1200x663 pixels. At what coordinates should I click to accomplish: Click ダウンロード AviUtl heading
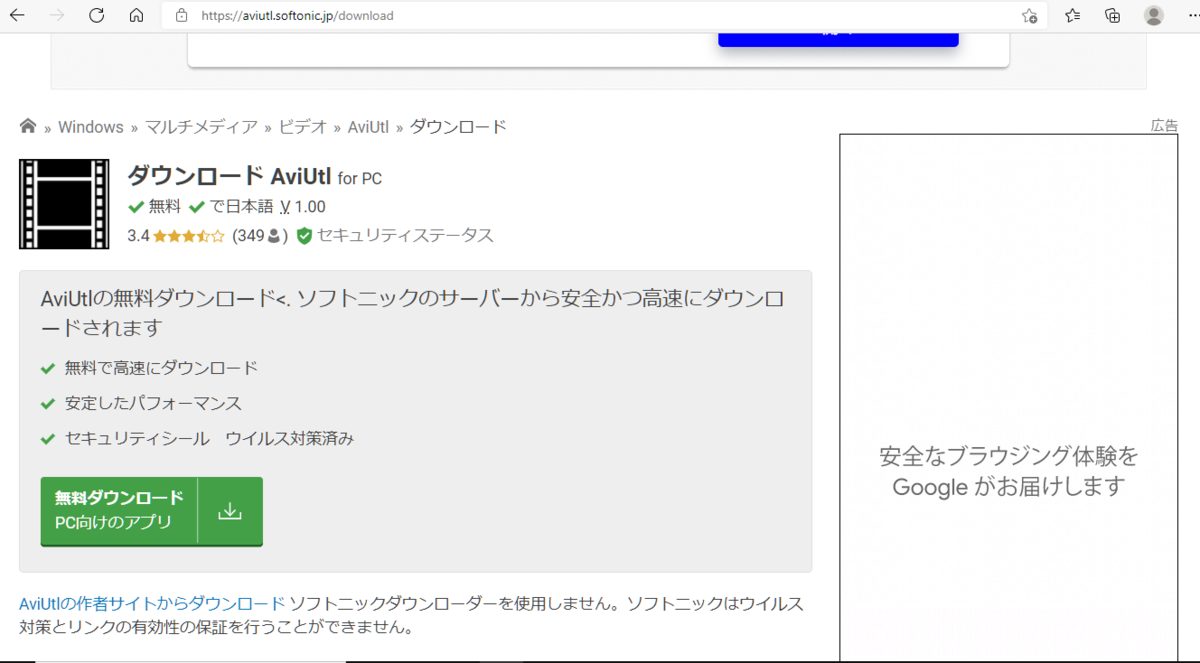coord(229,177)
